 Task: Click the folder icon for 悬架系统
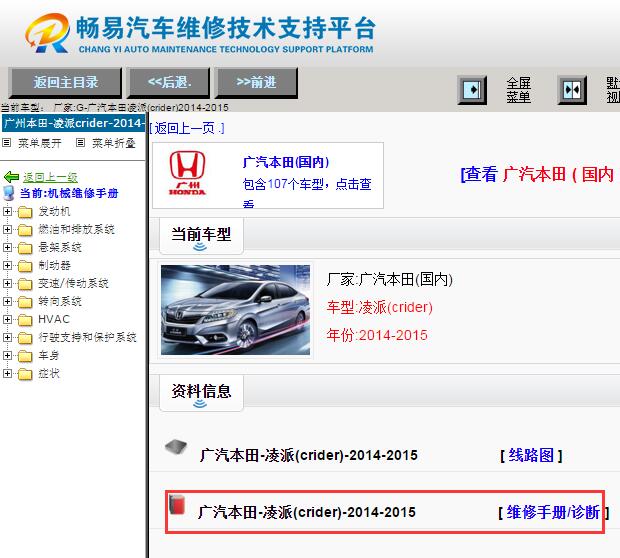[x=25, y=248]
